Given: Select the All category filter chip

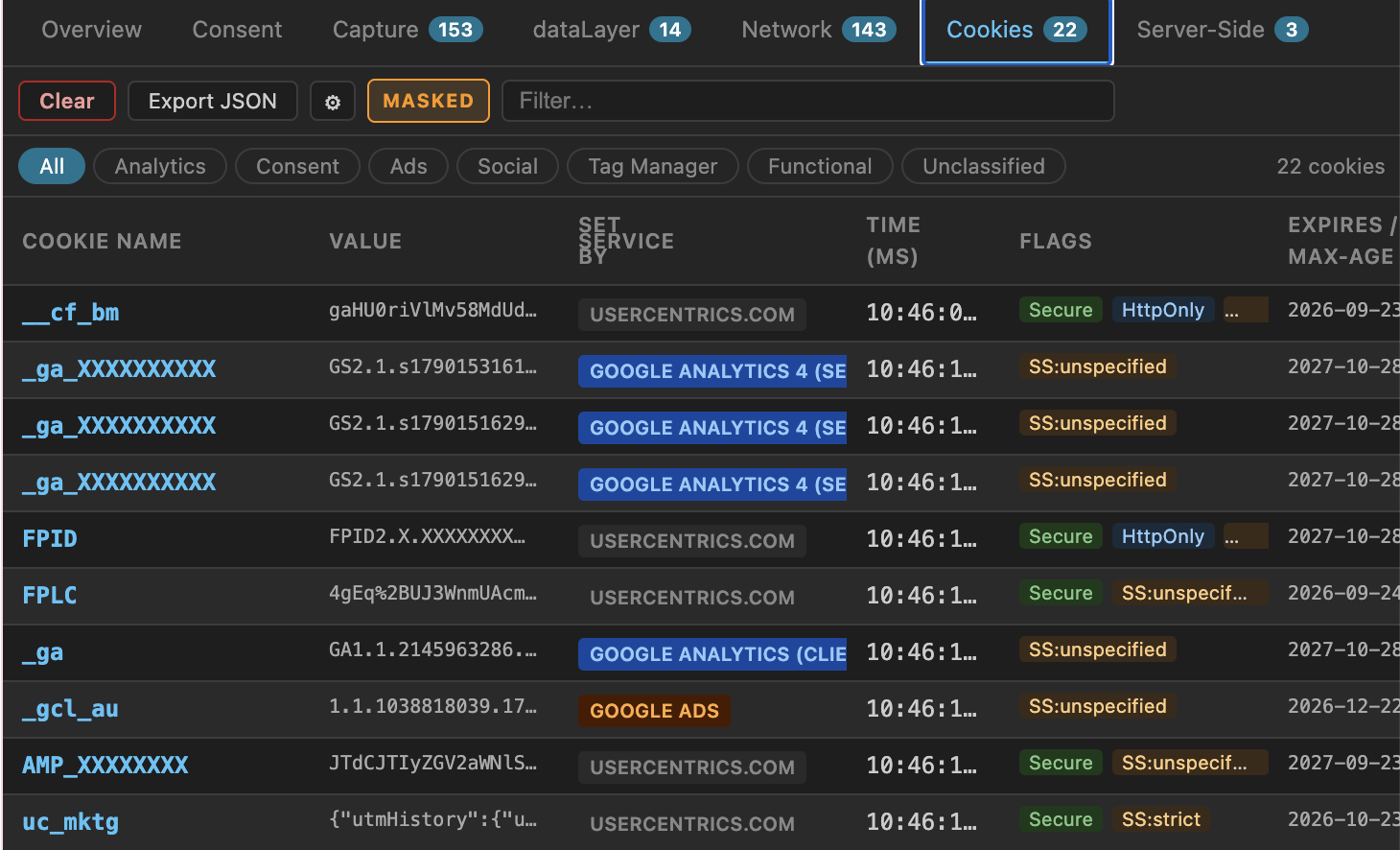Looking at the screenshot, I should coord(52,166).
